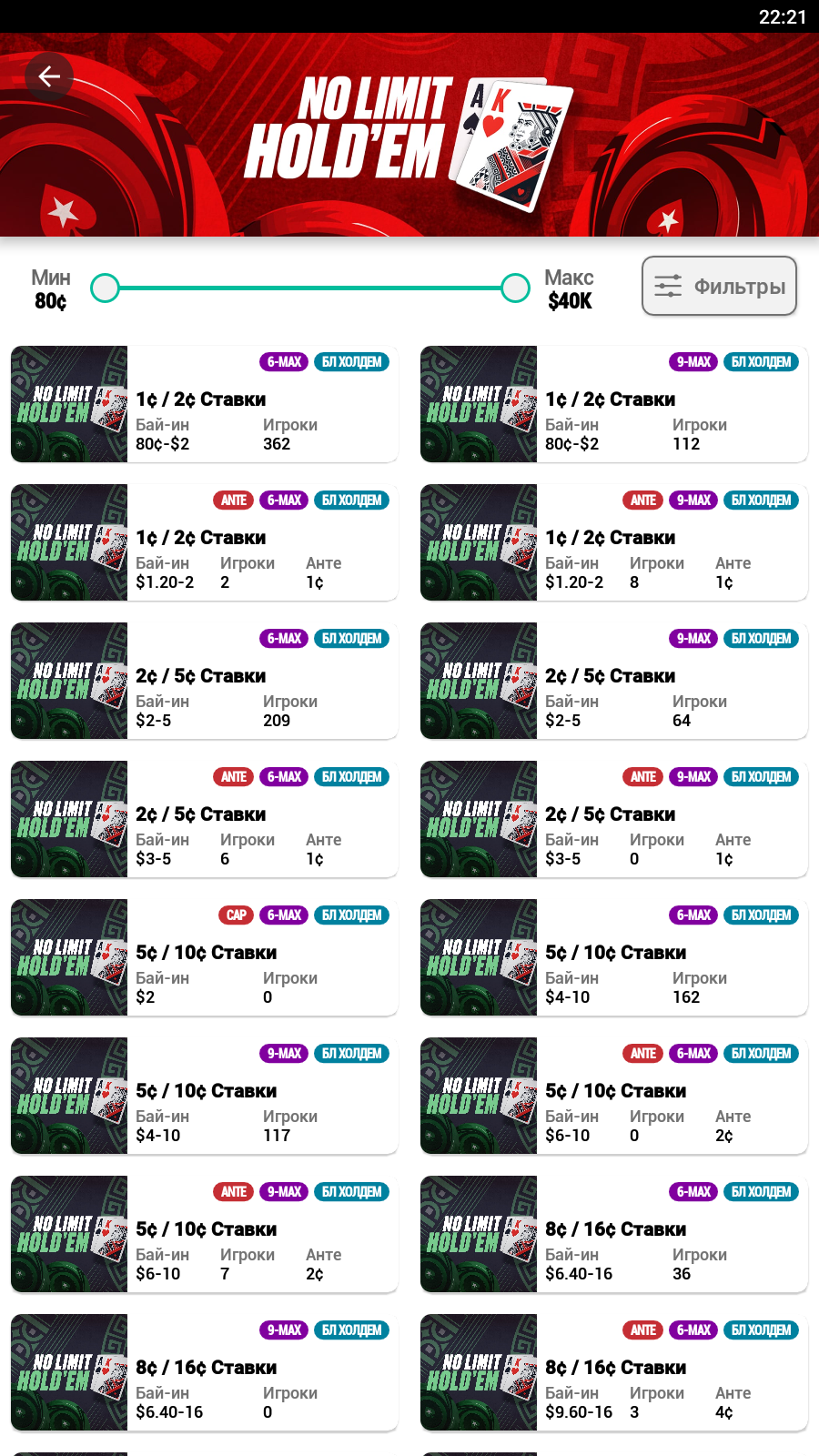Click the No Limit Hold'em banner cards logo
The image size is (819, 1456).
point(511,144)
